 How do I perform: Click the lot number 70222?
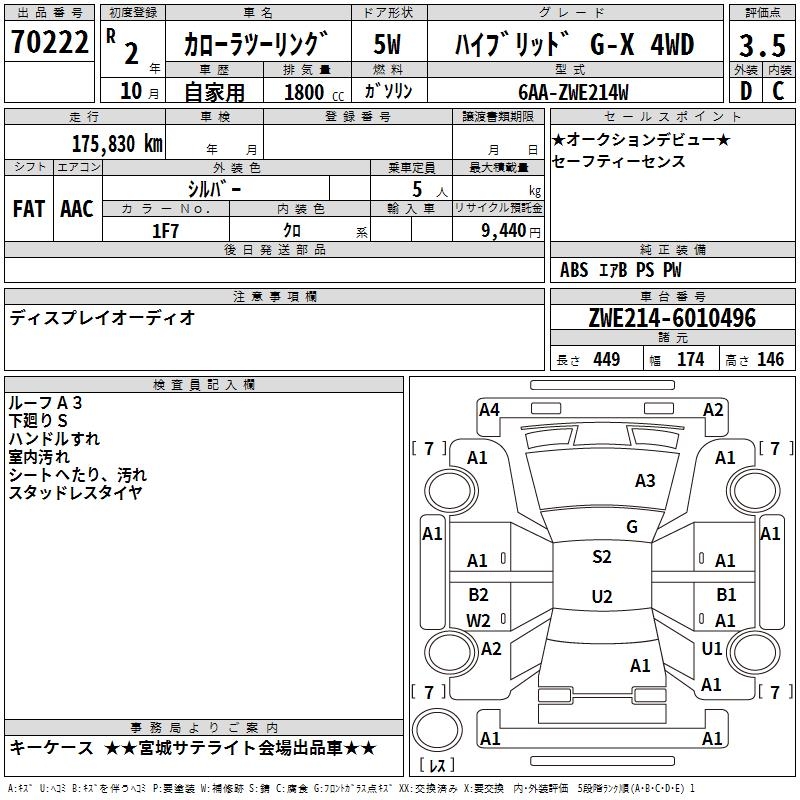pyautogui.click(x=50, y=43)
